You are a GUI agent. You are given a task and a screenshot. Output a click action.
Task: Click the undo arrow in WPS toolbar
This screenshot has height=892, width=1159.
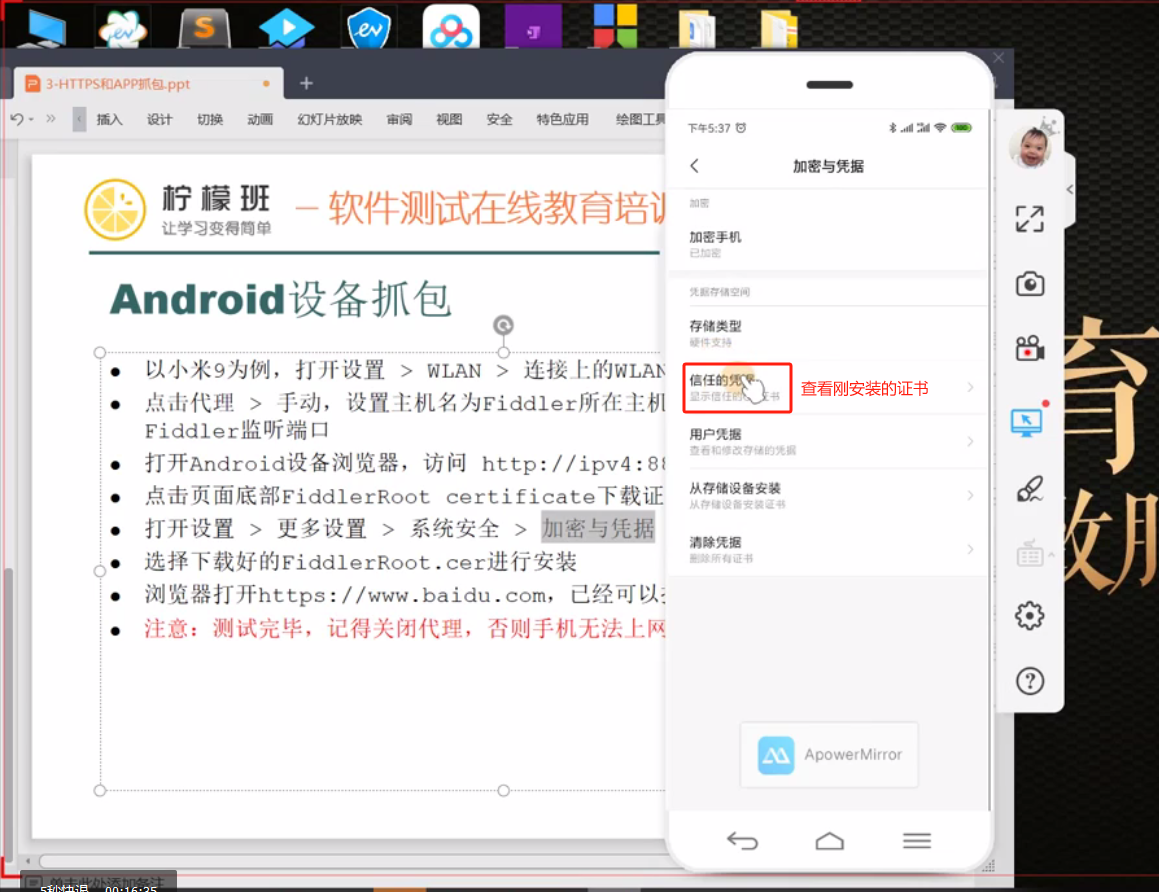click(x=17, y=118)
